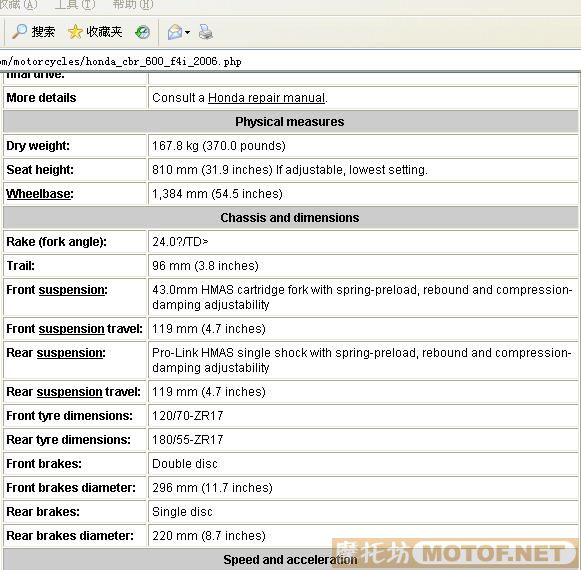Click suspension link in Front suspension row
Image resolution: width=581 pixels, height=570 pixels.
click(x=73, y=290)
